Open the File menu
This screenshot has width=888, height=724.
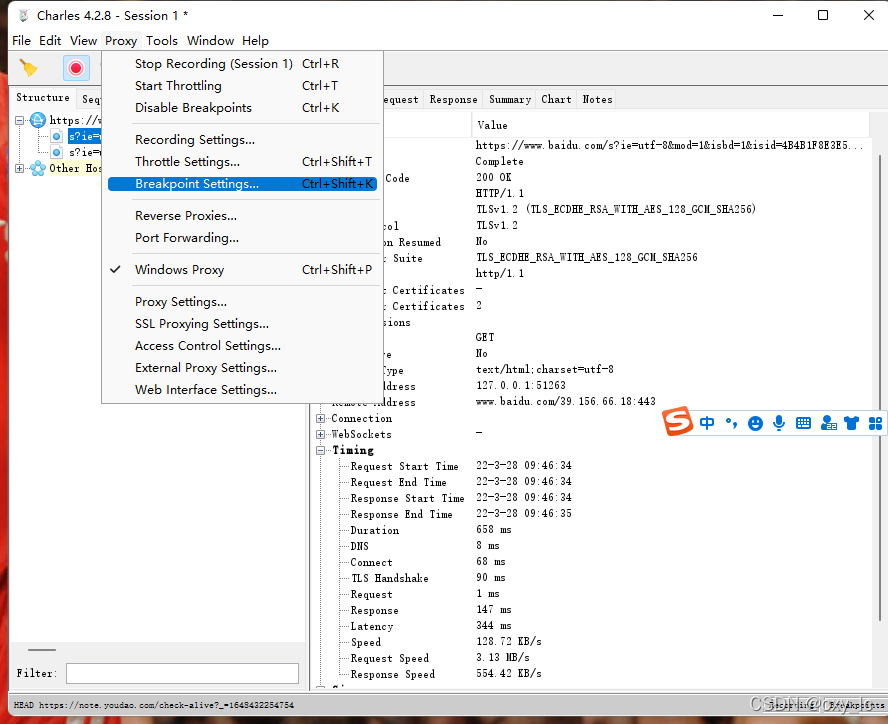click(22, 41)
